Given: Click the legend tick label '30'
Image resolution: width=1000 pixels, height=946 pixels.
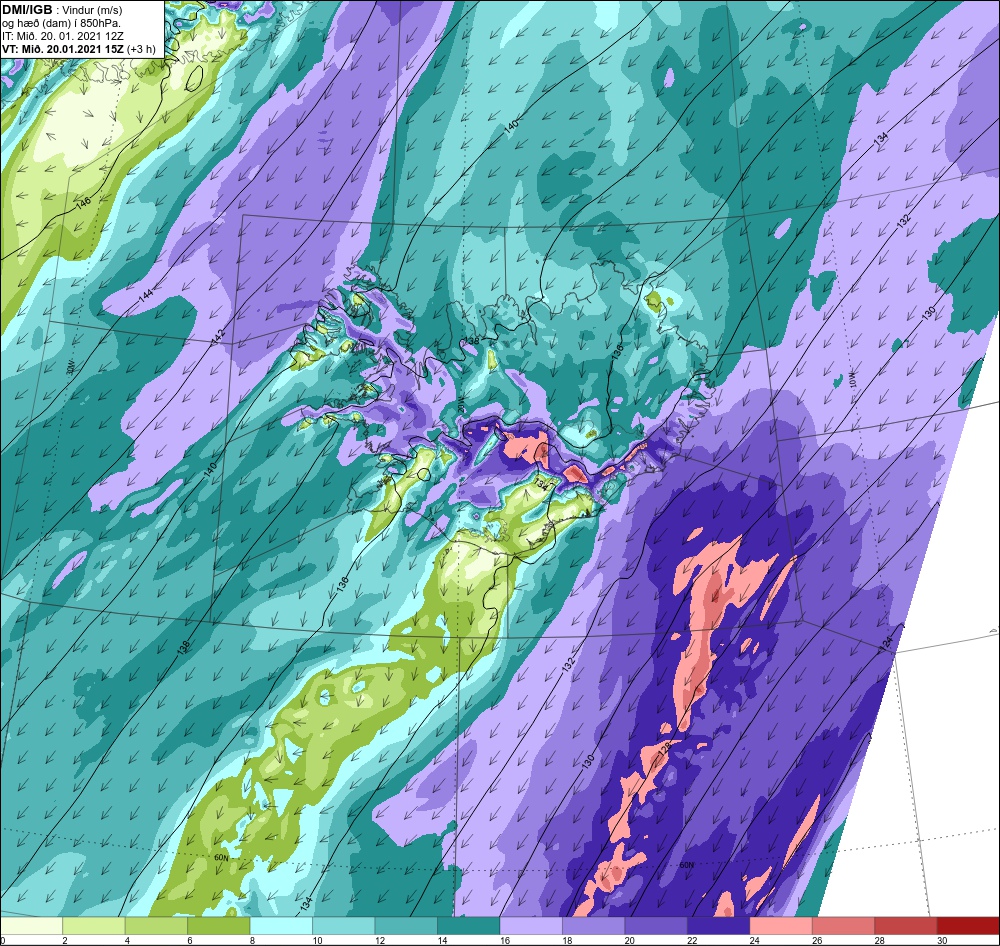Looking at the screenshot, I should tap(942, 940).
